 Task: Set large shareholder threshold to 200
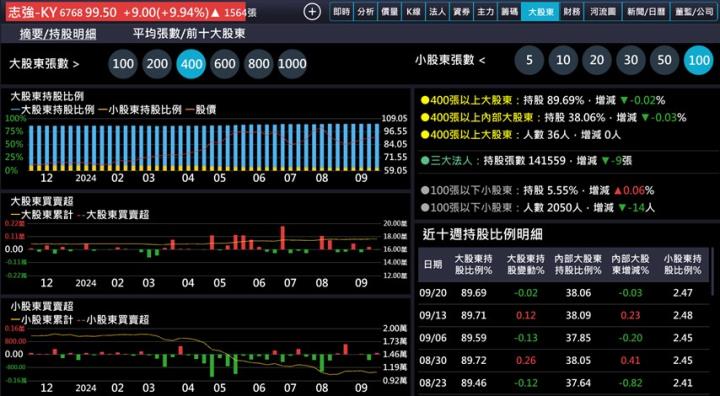pyautogui.click(x=157, y=63)
